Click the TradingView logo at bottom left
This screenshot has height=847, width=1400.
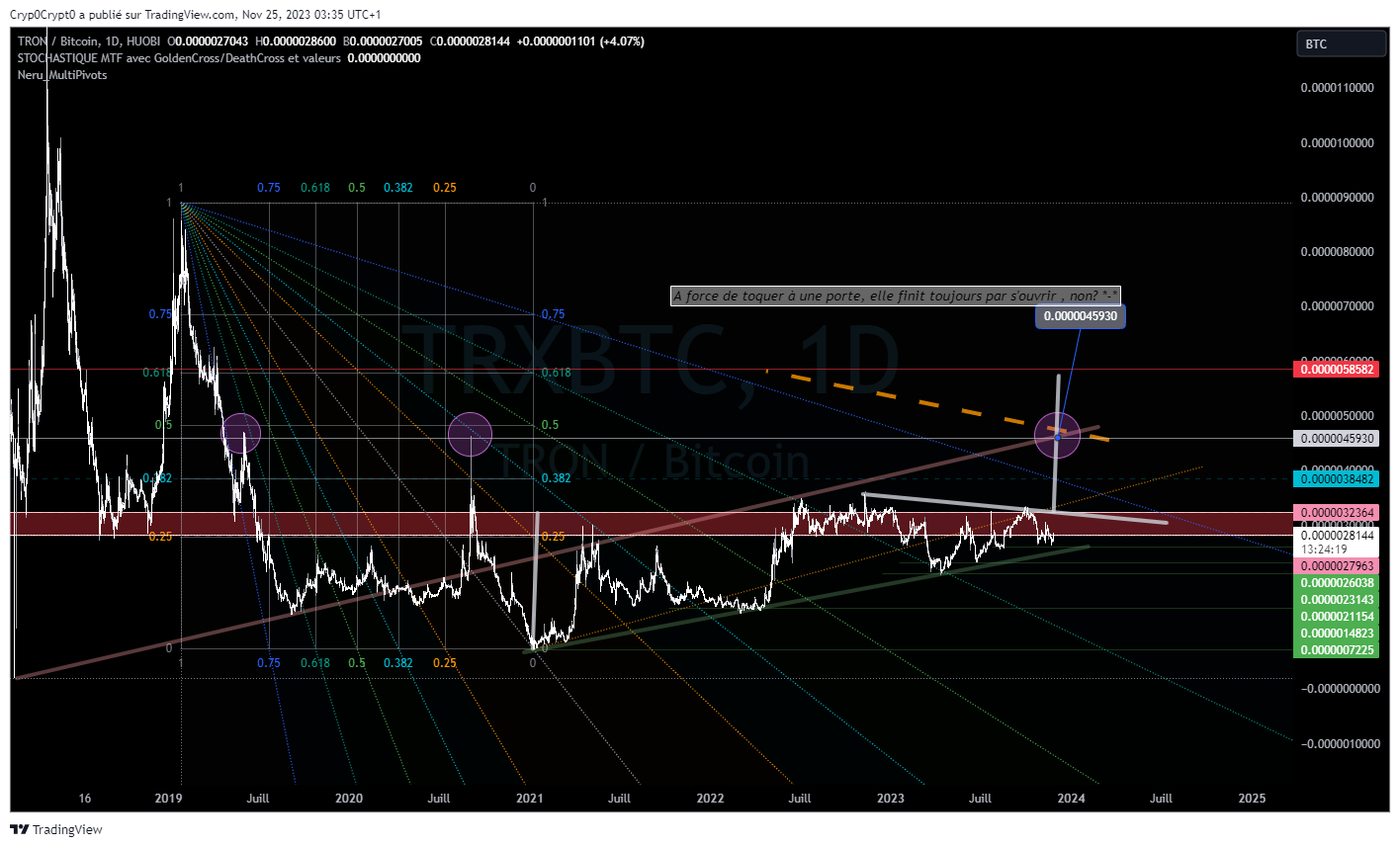click(56, 829)
